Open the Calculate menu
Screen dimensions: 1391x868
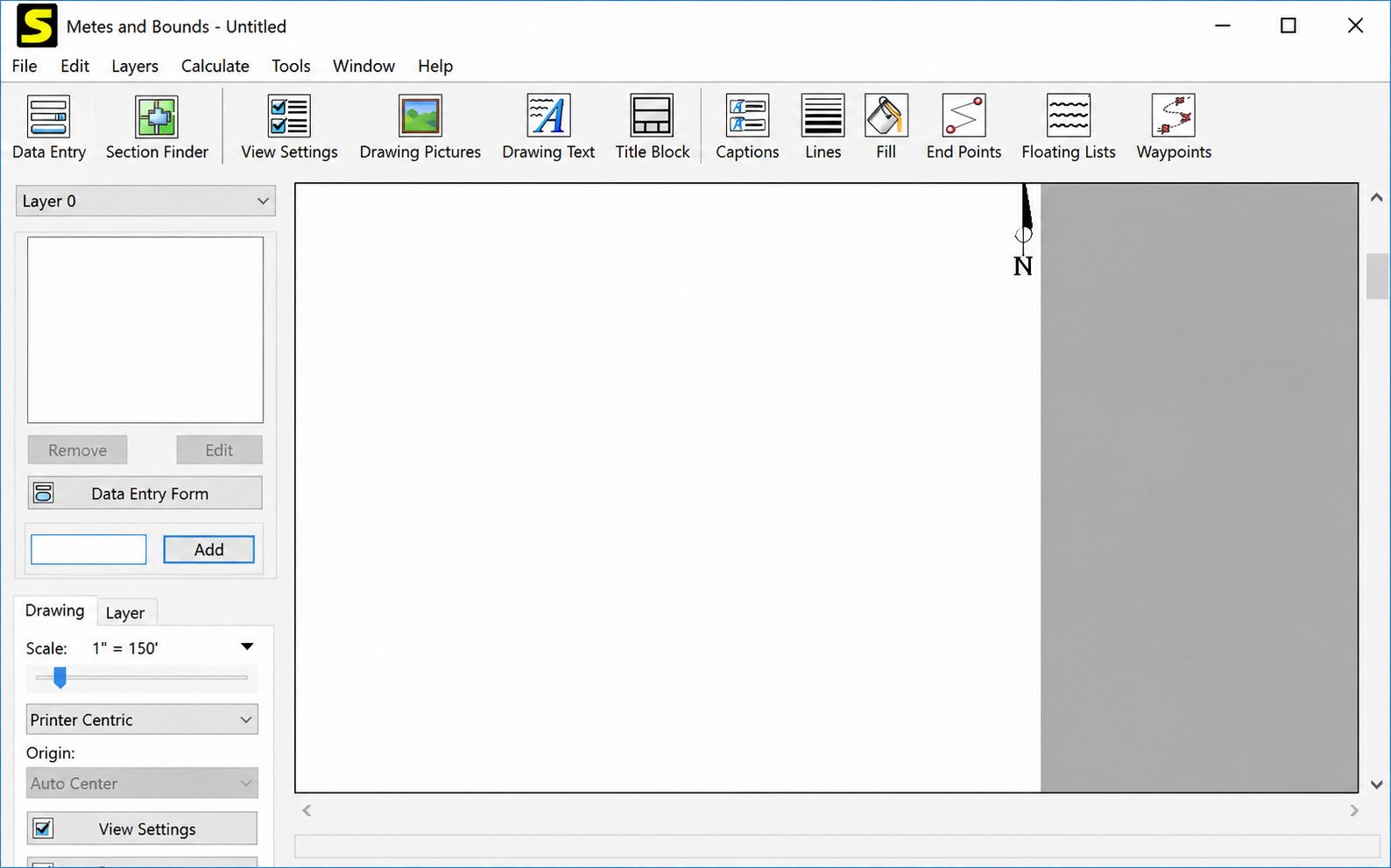pyautogui.click(x=215, y=66)
